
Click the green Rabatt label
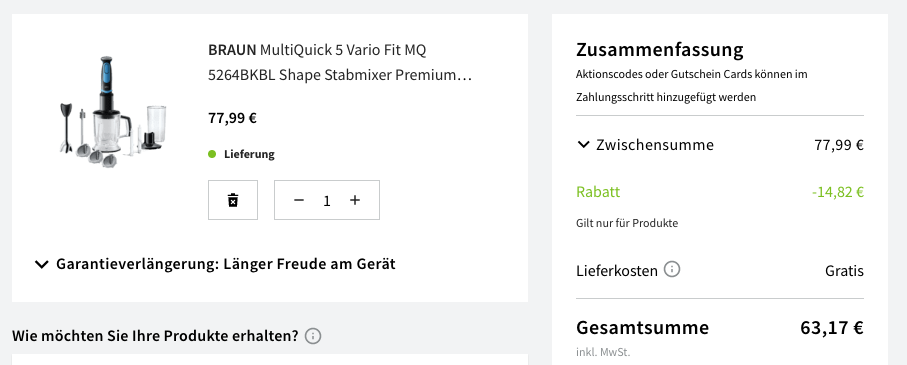coord(598,192)
